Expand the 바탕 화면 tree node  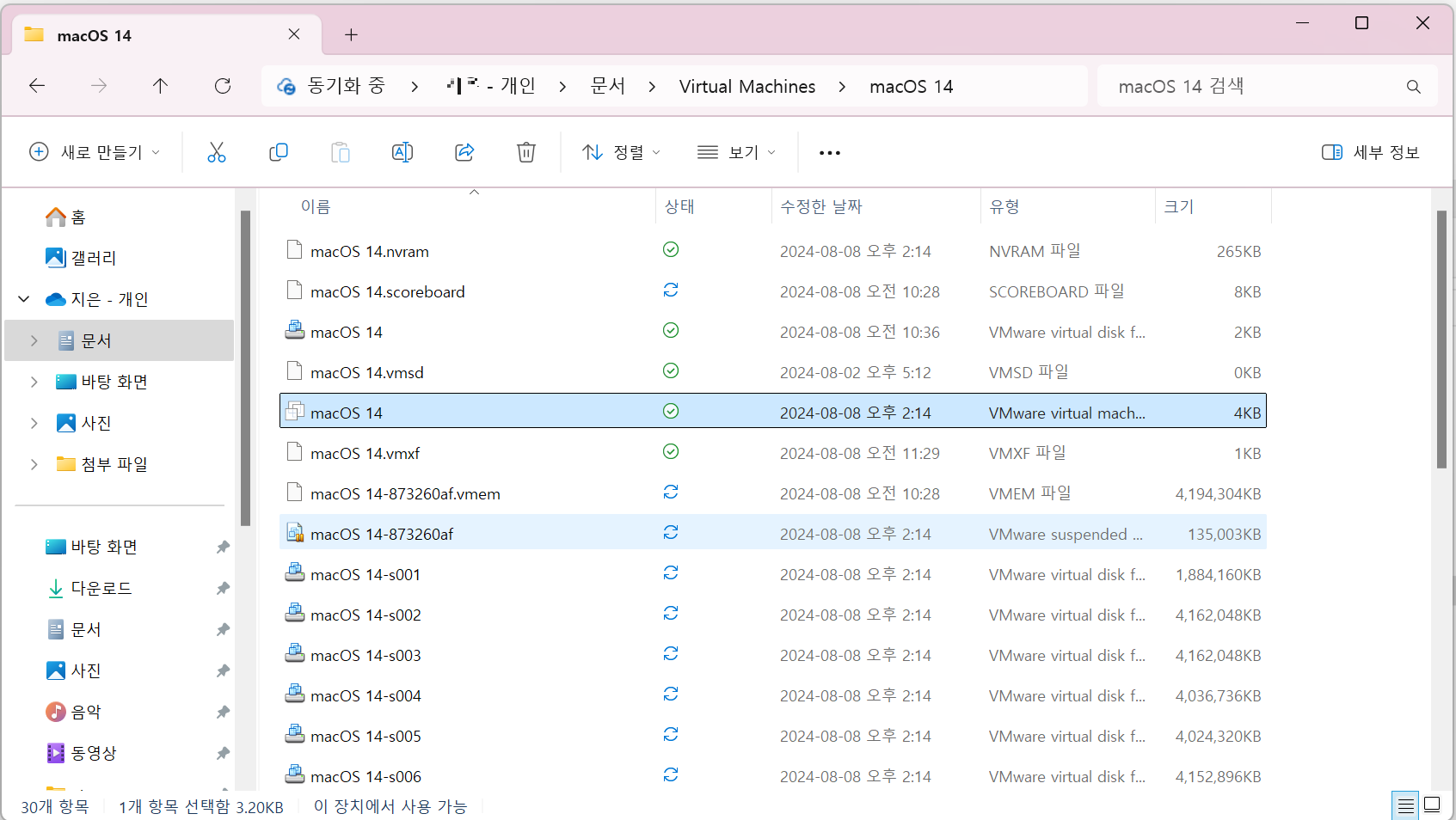34,382
